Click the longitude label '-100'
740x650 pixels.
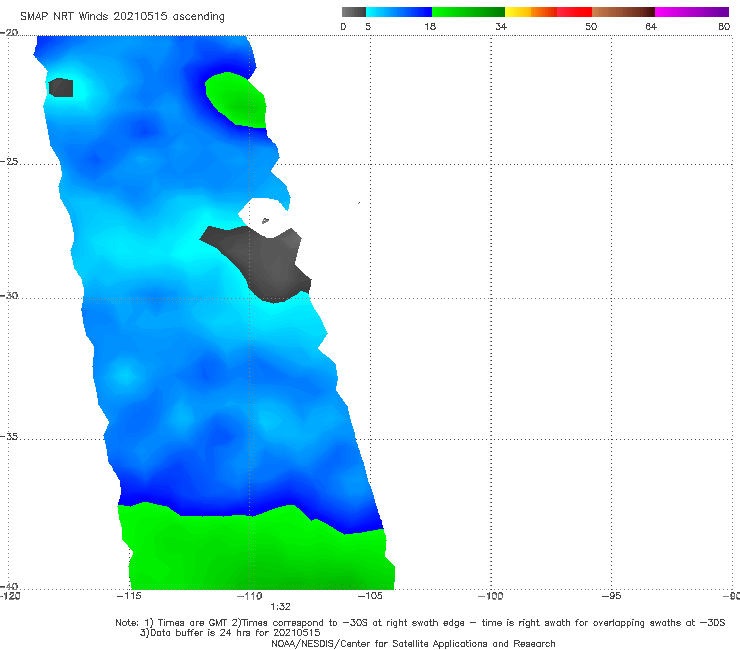point(490,596)
